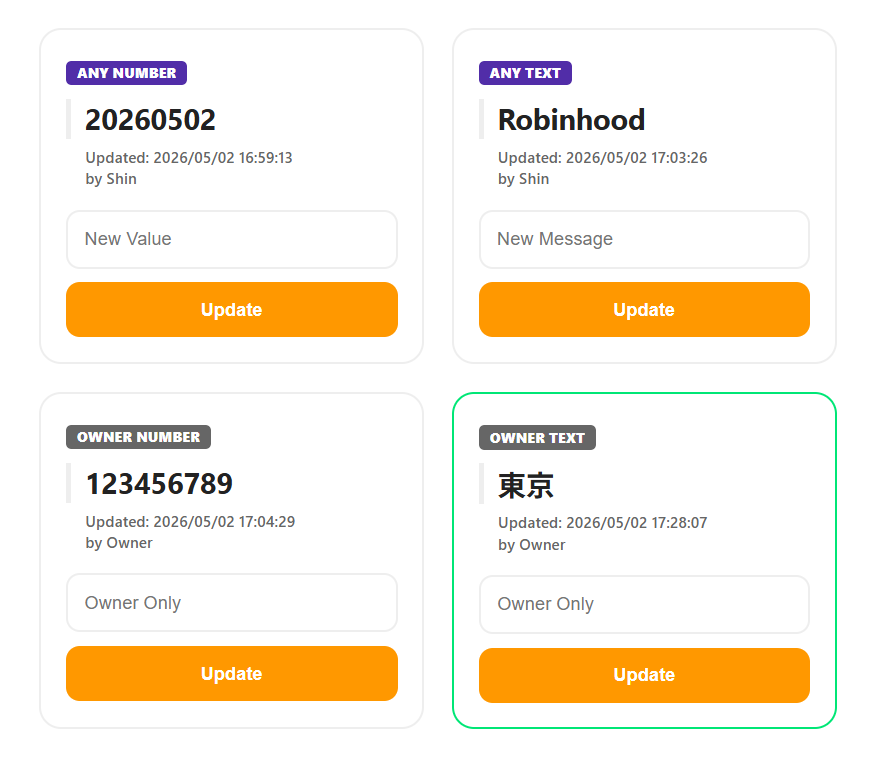The width and height of the screenshot is (878, 757).
Task: Select the 東京 text value
Action: [x=526, y=485]
